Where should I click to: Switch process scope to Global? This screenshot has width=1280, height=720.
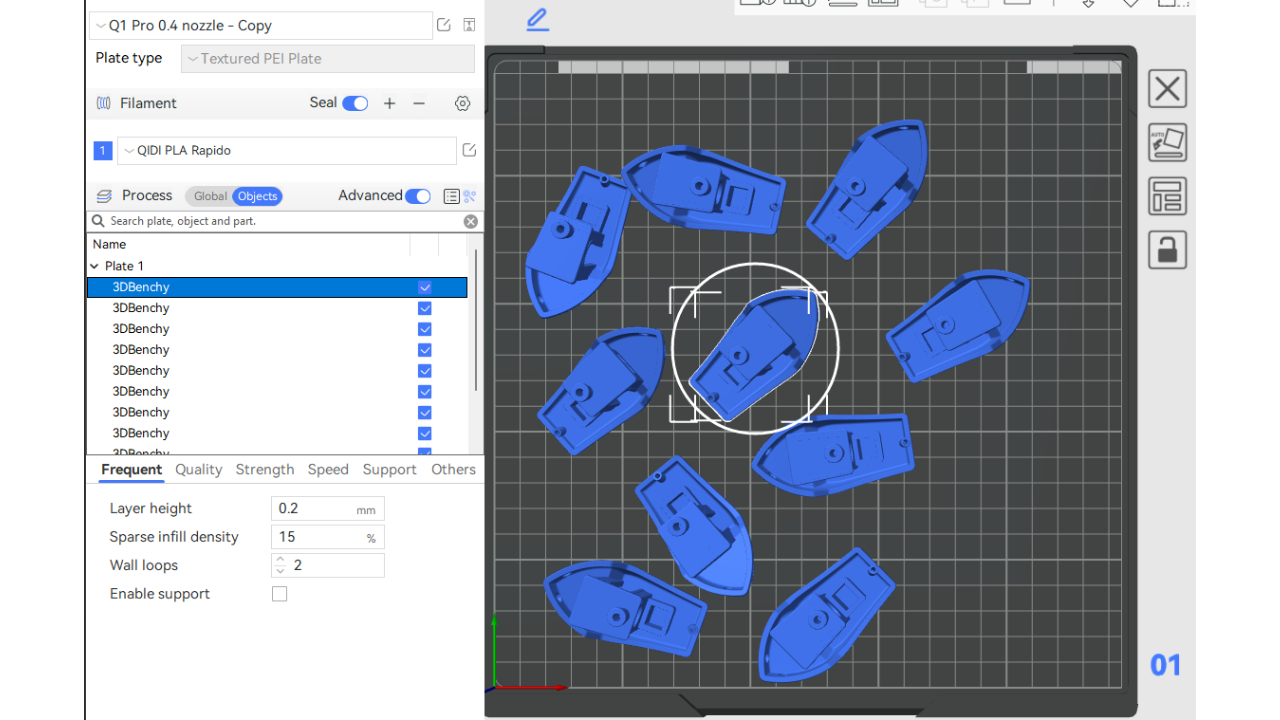[210, 196]
